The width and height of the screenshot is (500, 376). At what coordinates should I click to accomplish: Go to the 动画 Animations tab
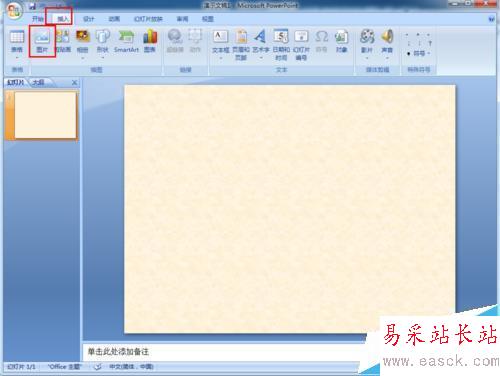pyautogui.click(x=114, y=19)
